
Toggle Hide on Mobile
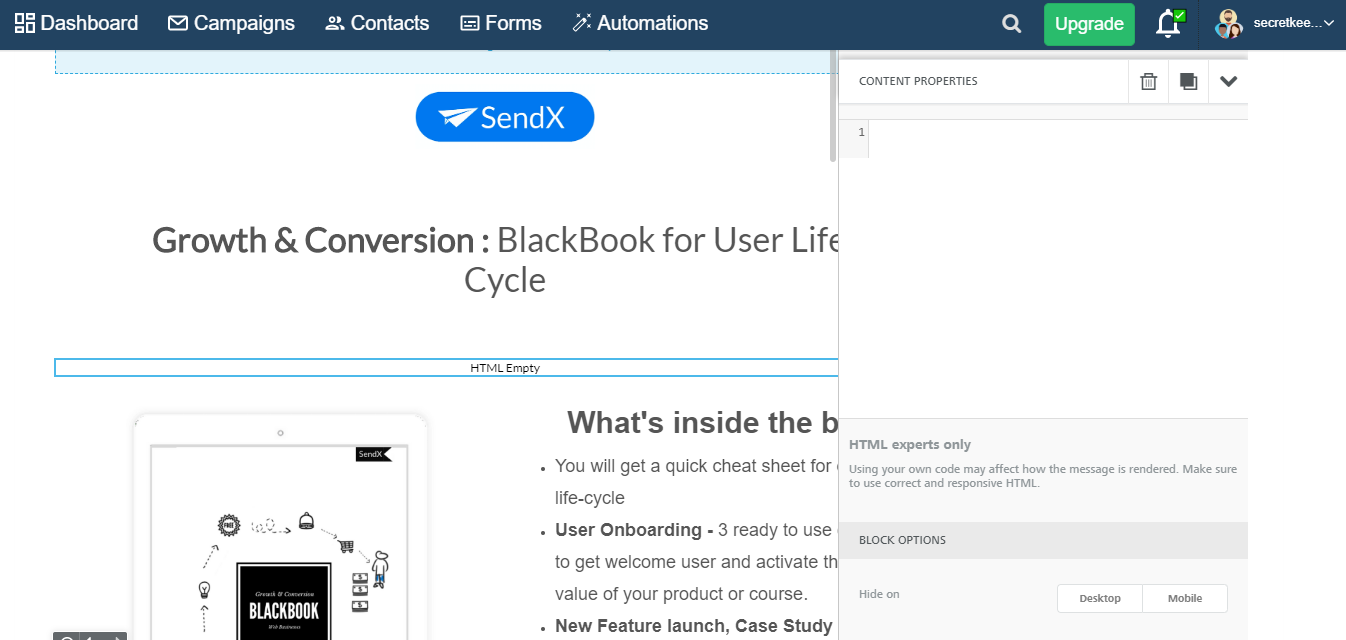(x=1185, y=598)
